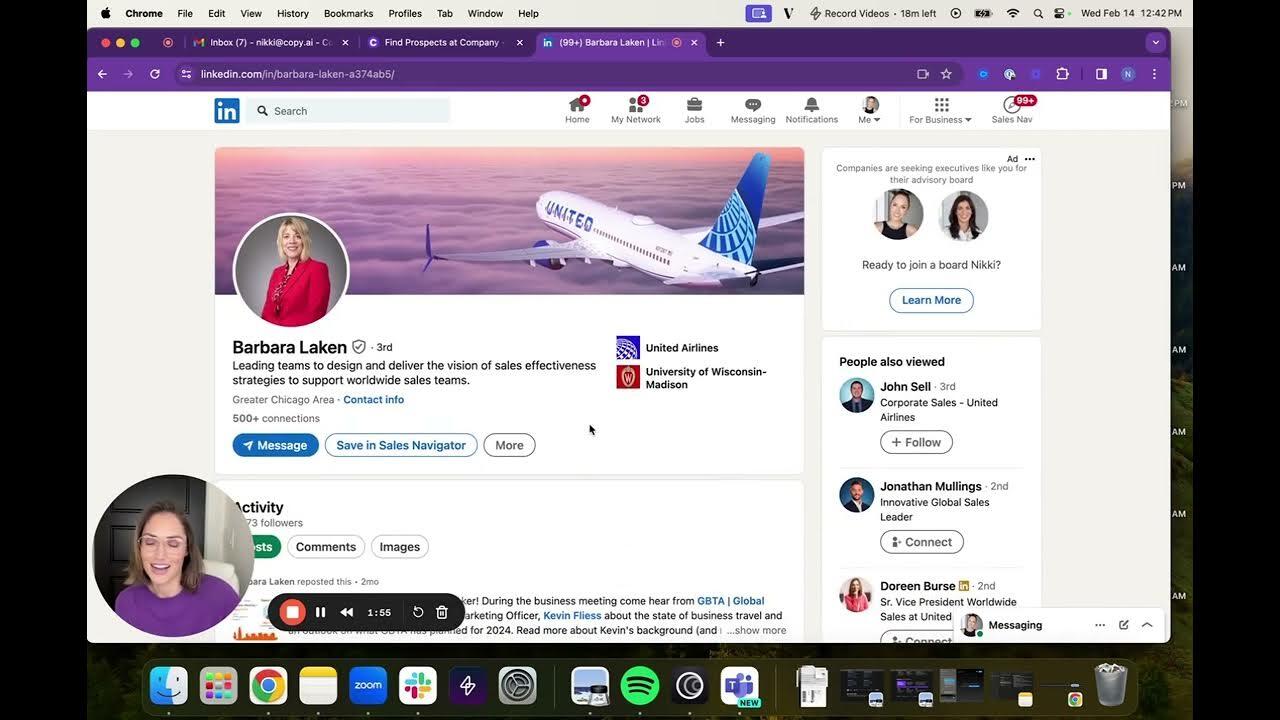Bookmark page with star icon

click(946, 74)
